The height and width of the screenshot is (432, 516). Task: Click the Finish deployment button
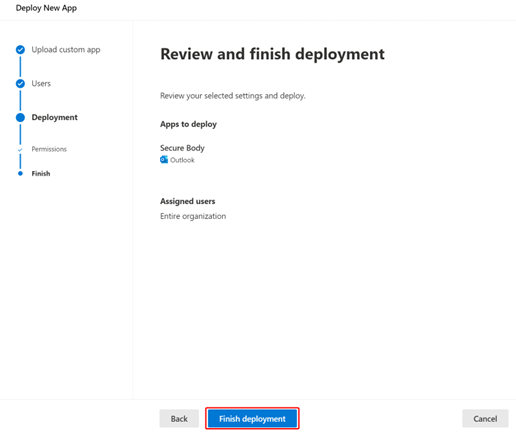pyautogui.click(x=252, y=418)
